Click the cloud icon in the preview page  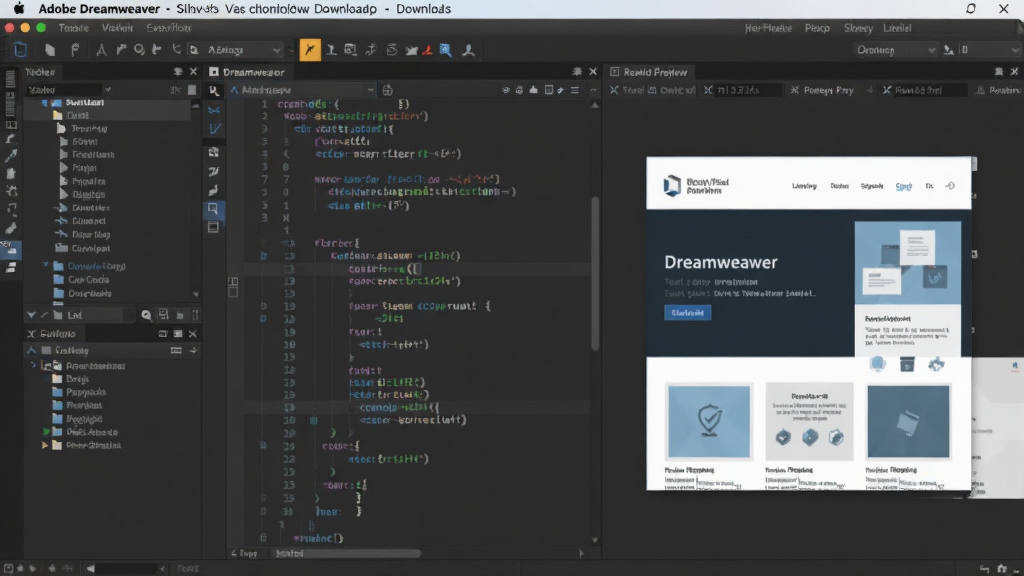tap(878, 364)
